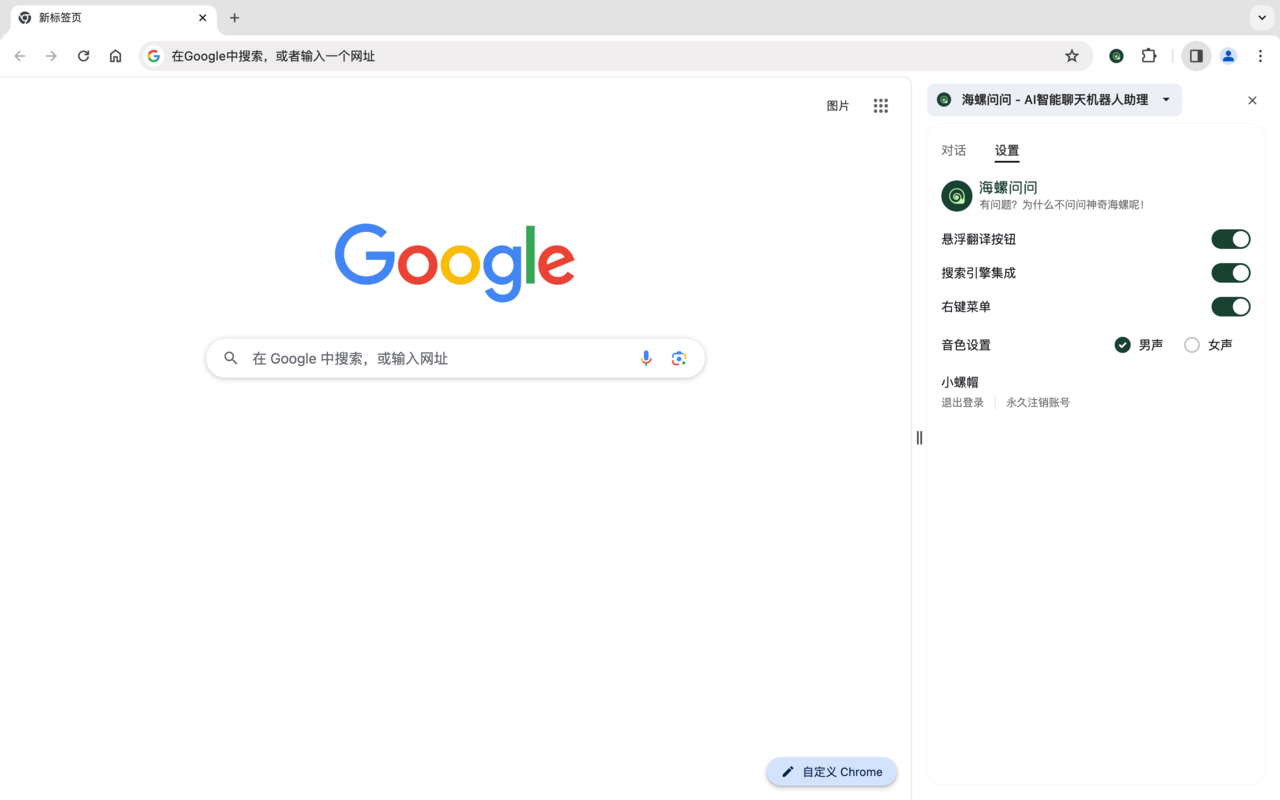Click the 海螺问问 round logo in settings

click(x=957, y=196)
